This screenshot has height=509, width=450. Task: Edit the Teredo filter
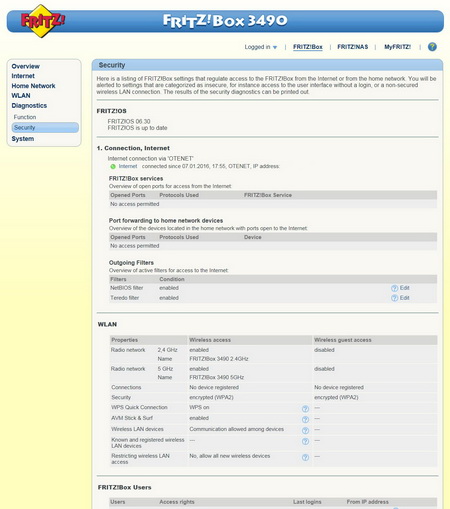pyautogui.click(x=405, y=298)
